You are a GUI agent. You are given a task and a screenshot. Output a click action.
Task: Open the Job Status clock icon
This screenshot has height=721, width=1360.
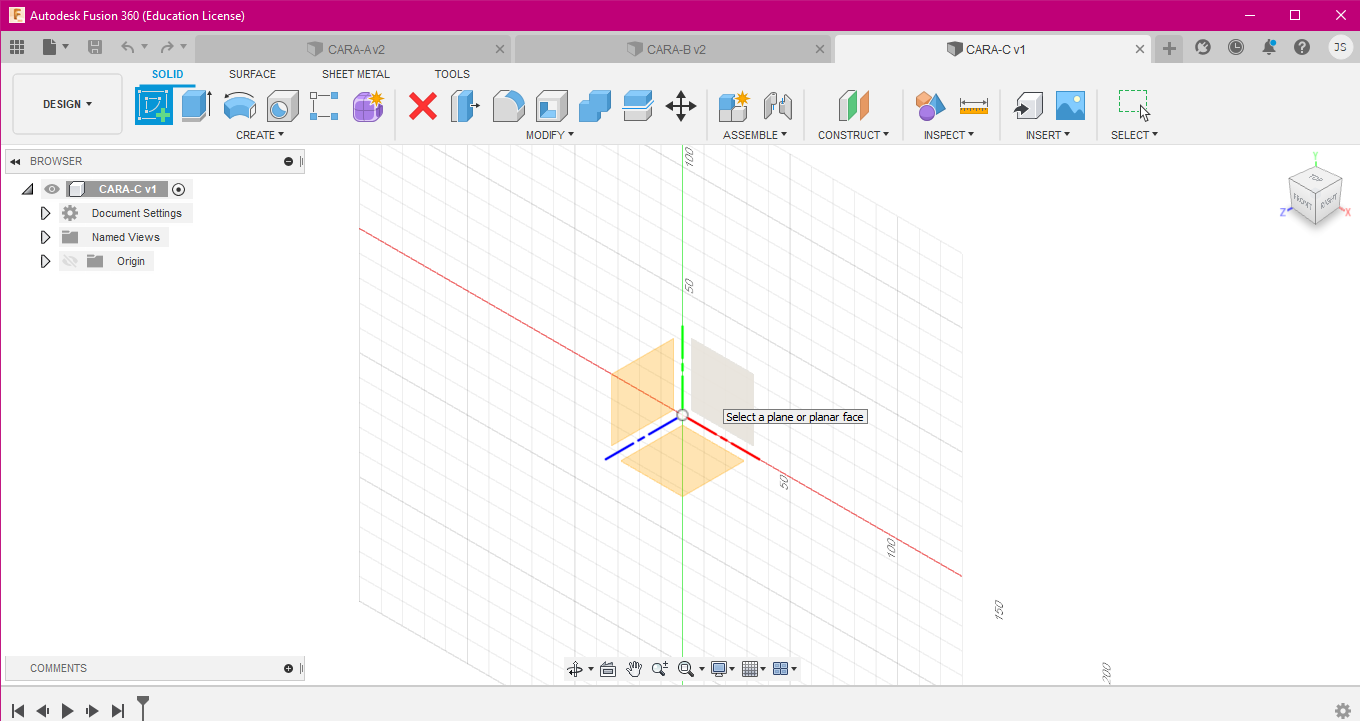pyautogui.click(x=1236, y=47)
